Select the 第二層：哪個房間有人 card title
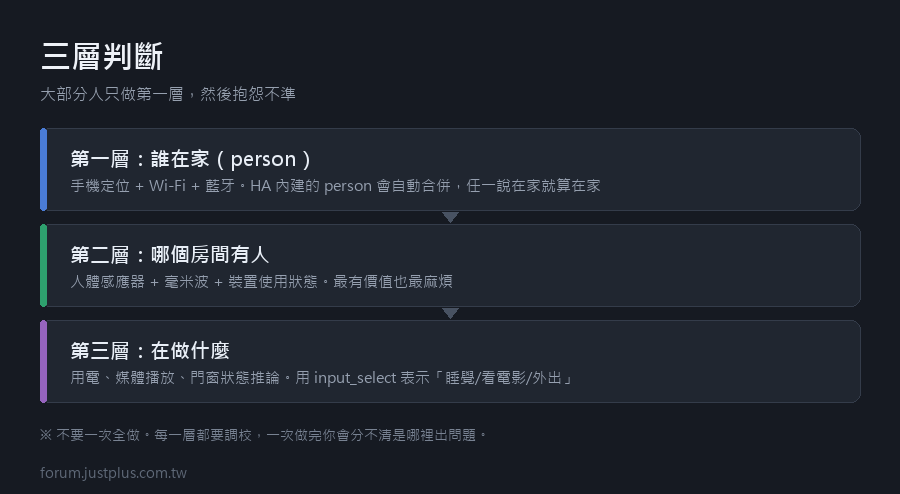Image resolution: width=900 pixels, height=494 pixels. pos(170,255)
